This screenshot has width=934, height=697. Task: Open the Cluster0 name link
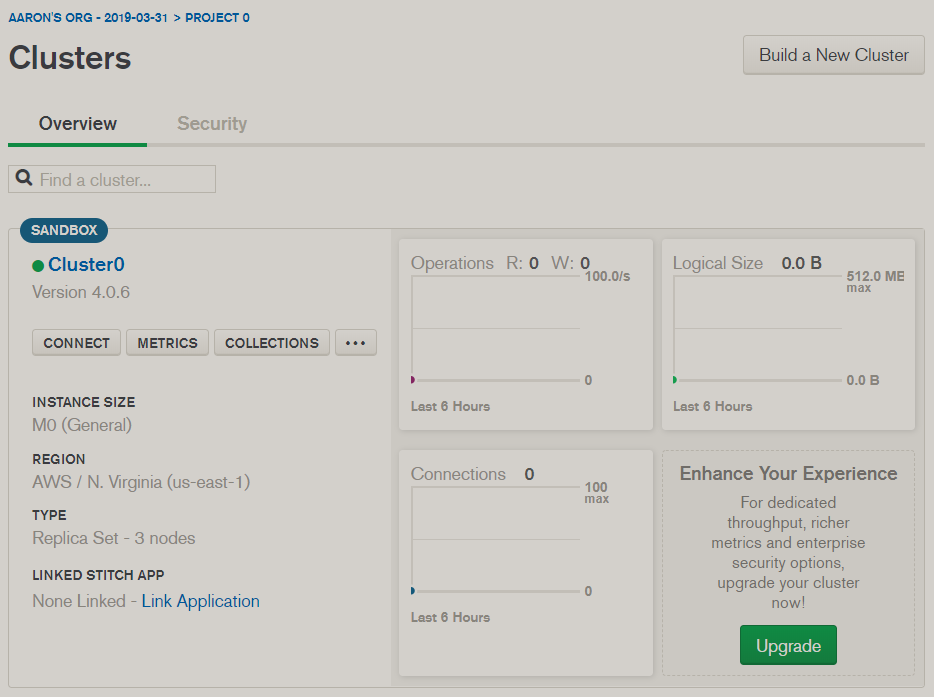coord(86,265)
